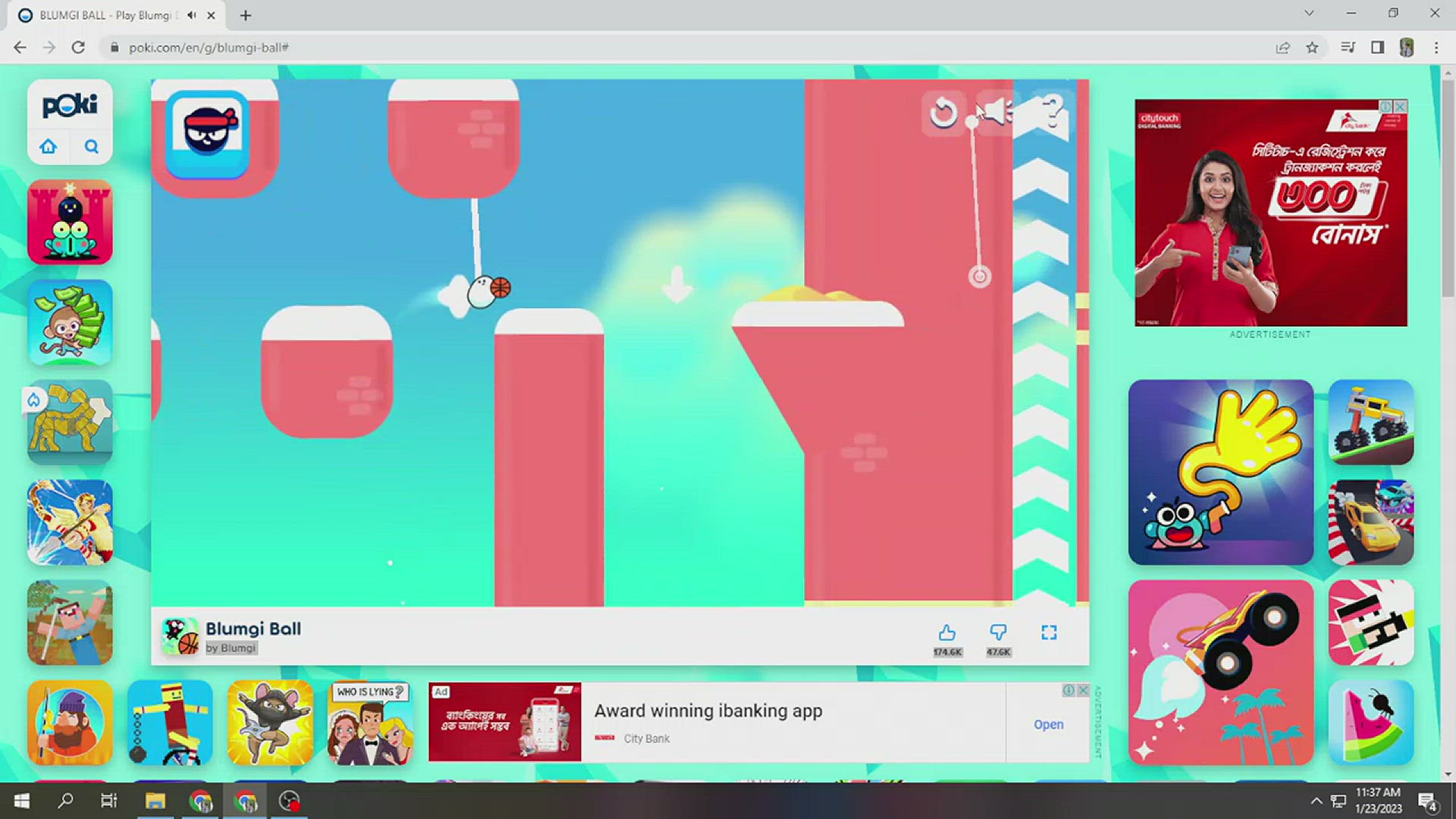Open the yellow hand game thumbnail
Image resolution: width=1456 pixels, height=819 pixels.
1220,472
